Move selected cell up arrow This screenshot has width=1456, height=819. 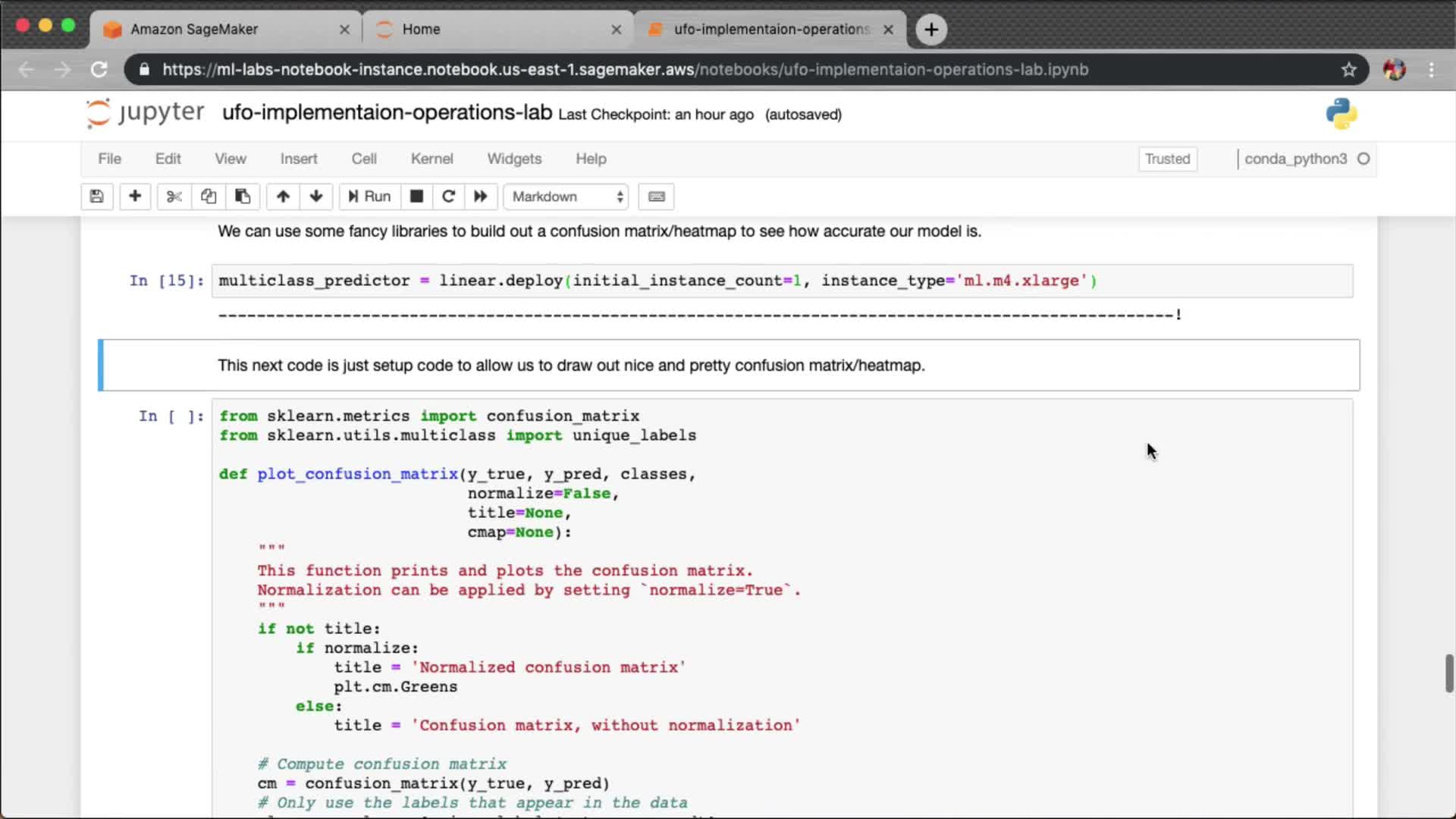(283, 196)
